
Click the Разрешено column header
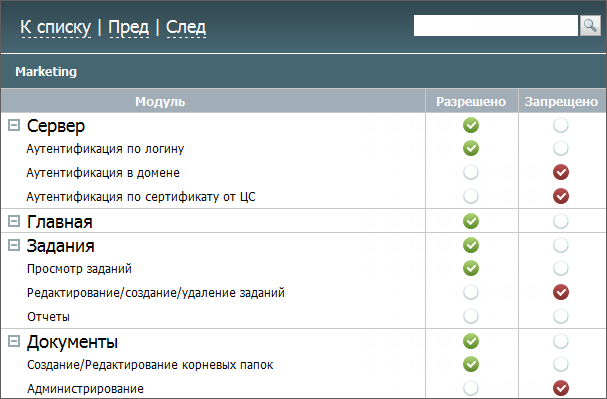(x=471, y=101)
